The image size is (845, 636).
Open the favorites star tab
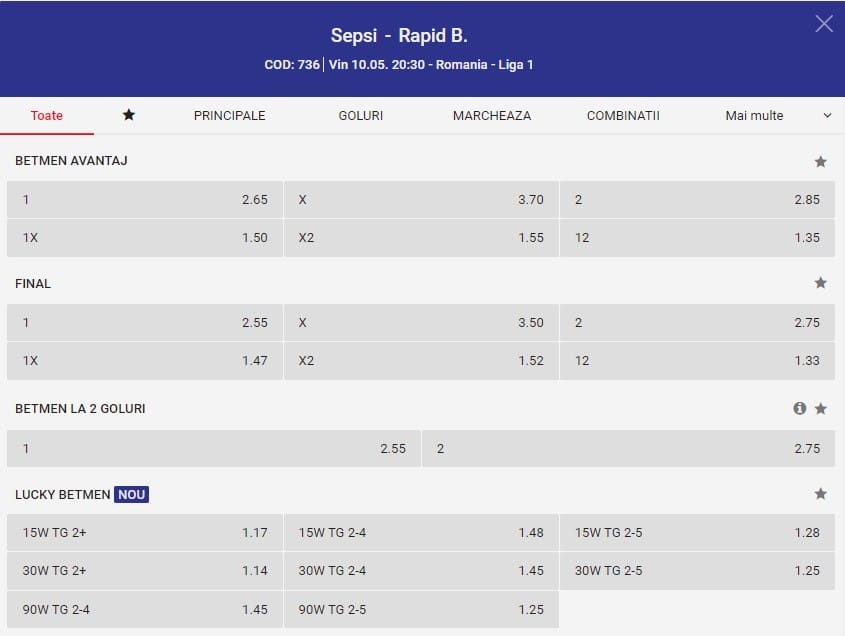[128, 115]
